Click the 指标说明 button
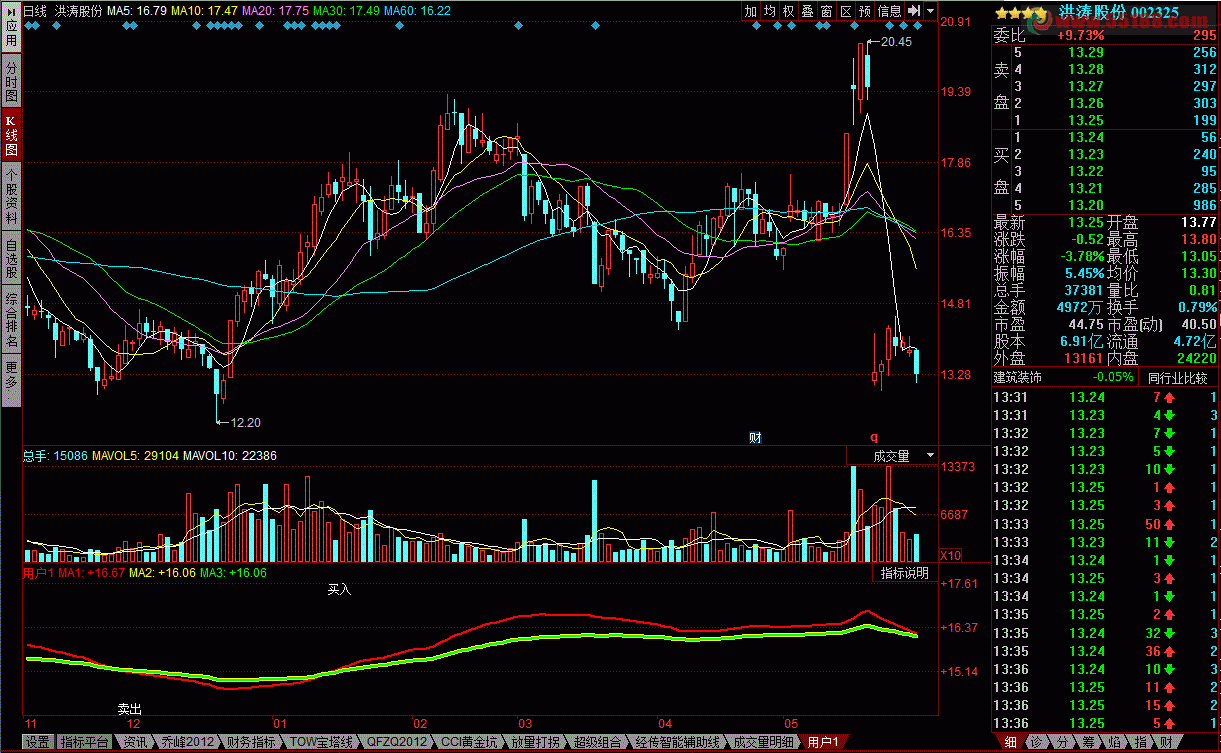Image resolution: width=1221 pixels, height=753 pixels. 905,573
